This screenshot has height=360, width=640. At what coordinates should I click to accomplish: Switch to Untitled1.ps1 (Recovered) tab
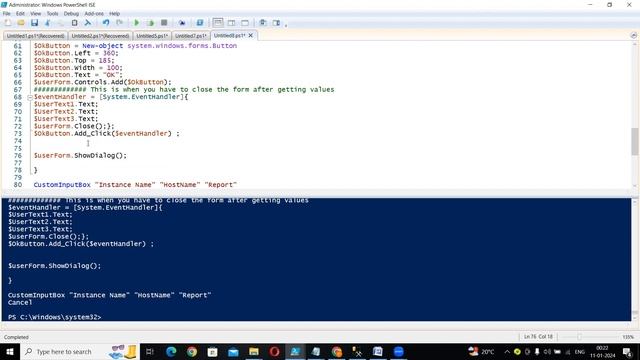[x=36, y=36]
